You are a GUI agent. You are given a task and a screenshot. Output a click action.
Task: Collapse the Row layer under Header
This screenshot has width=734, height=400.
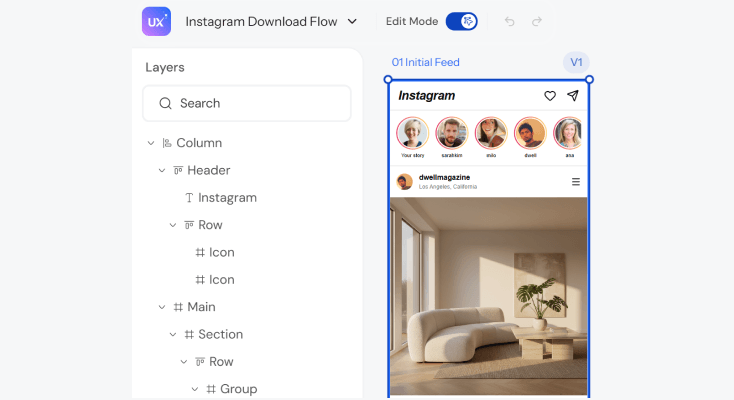[173, 225]
